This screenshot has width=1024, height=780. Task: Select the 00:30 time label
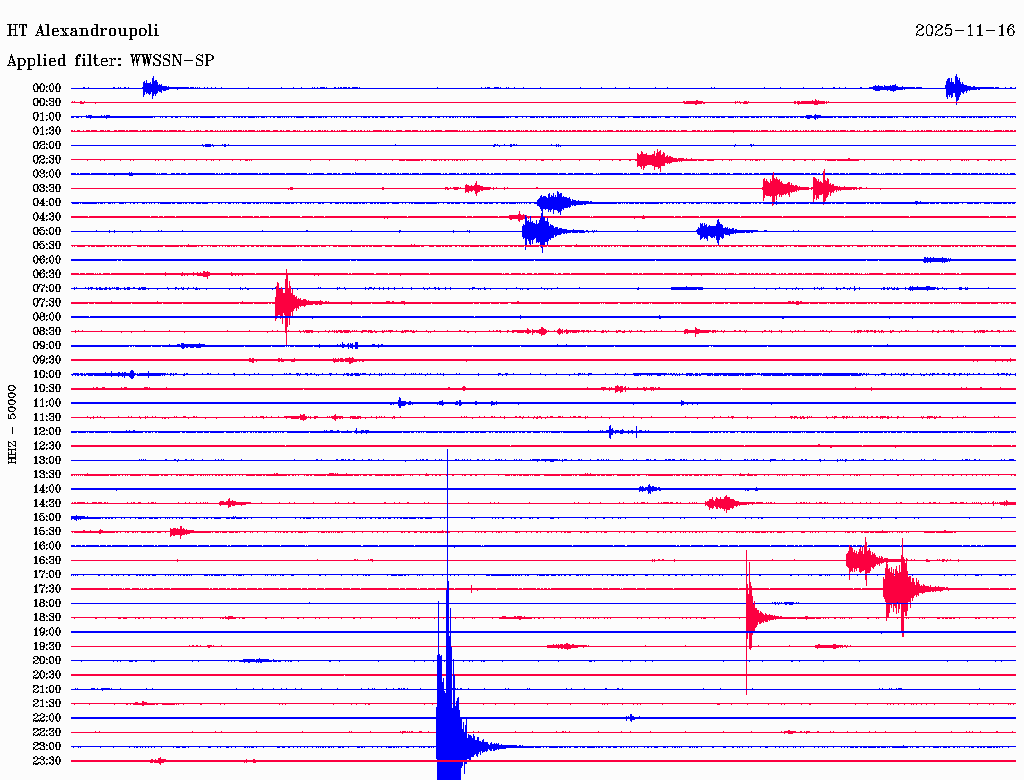pos(47,103)
